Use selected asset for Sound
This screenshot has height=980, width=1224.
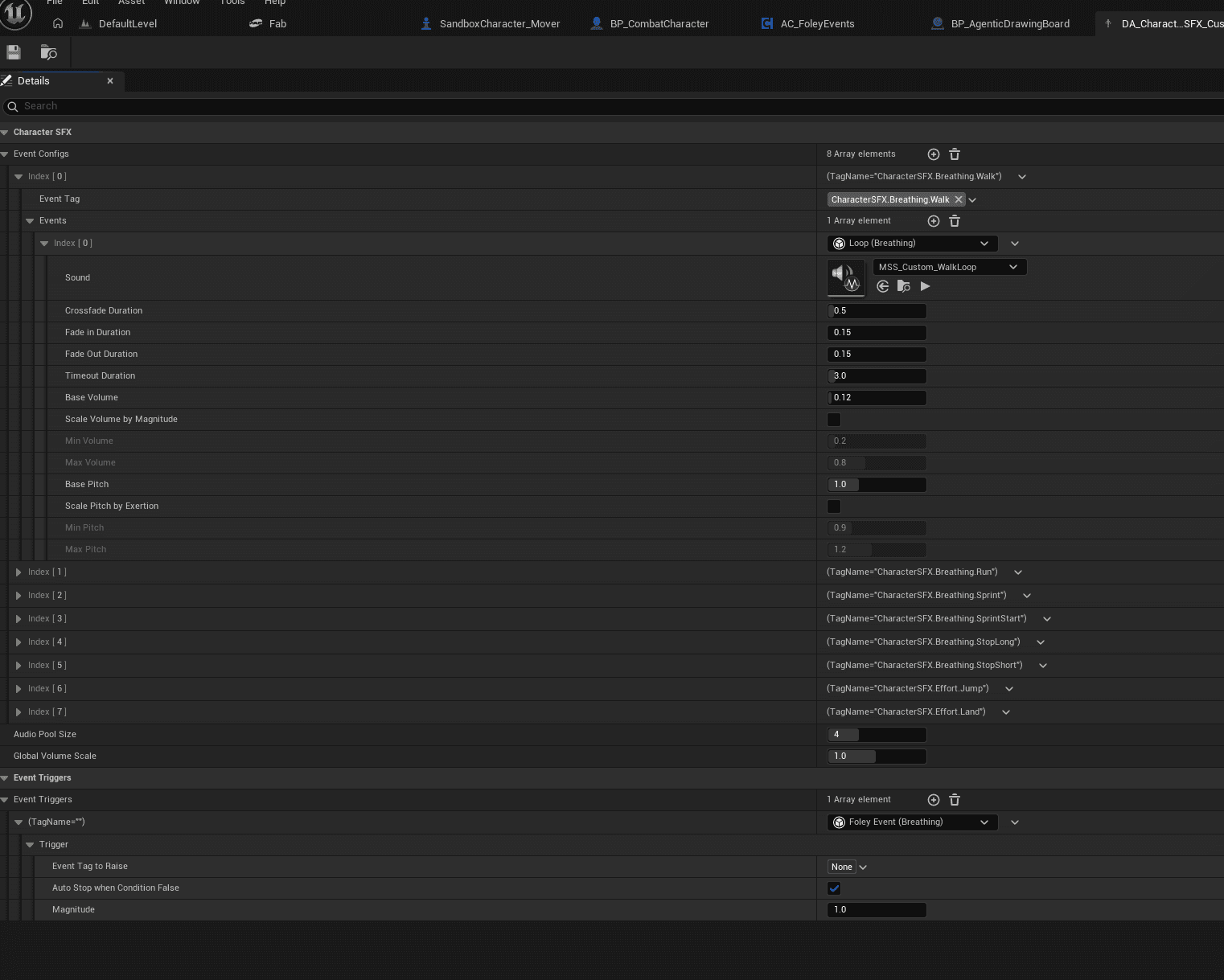click(883, 286)
